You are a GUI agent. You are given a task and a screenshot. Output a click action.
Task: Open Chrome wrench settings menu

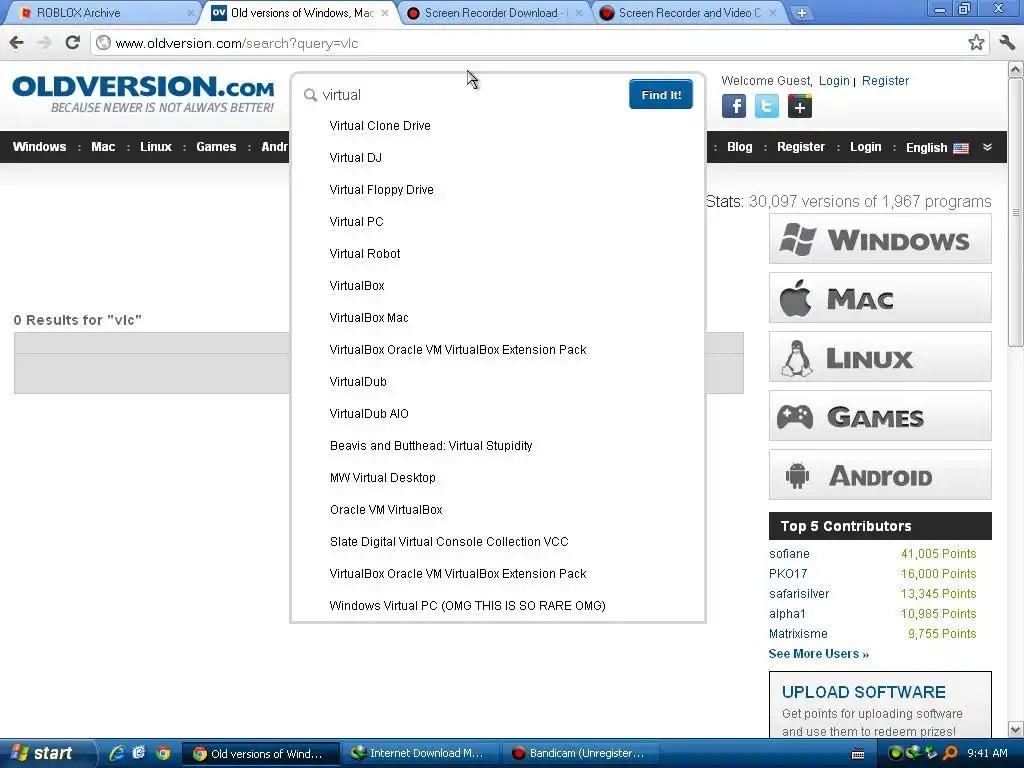[1007, 43]
